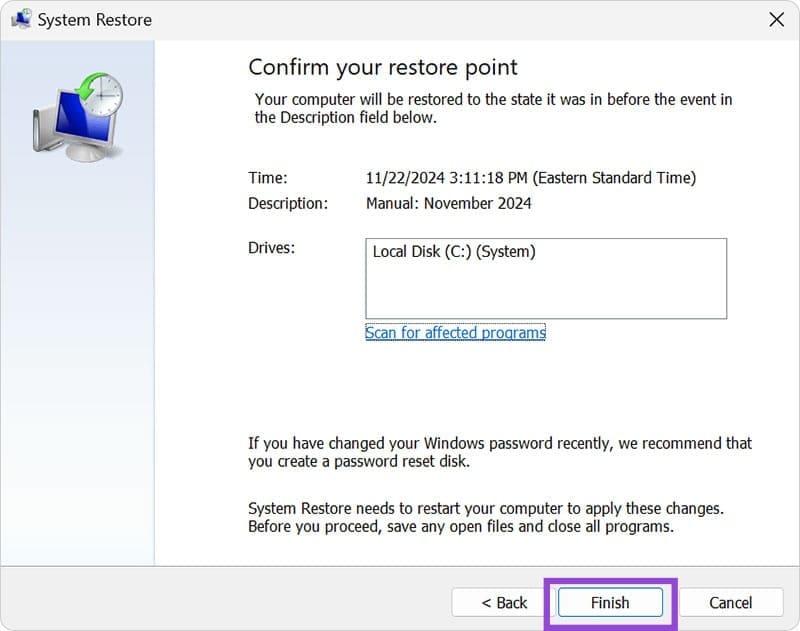Go back with the Back button
Screen dimensions: 800x631
[504, 603]
